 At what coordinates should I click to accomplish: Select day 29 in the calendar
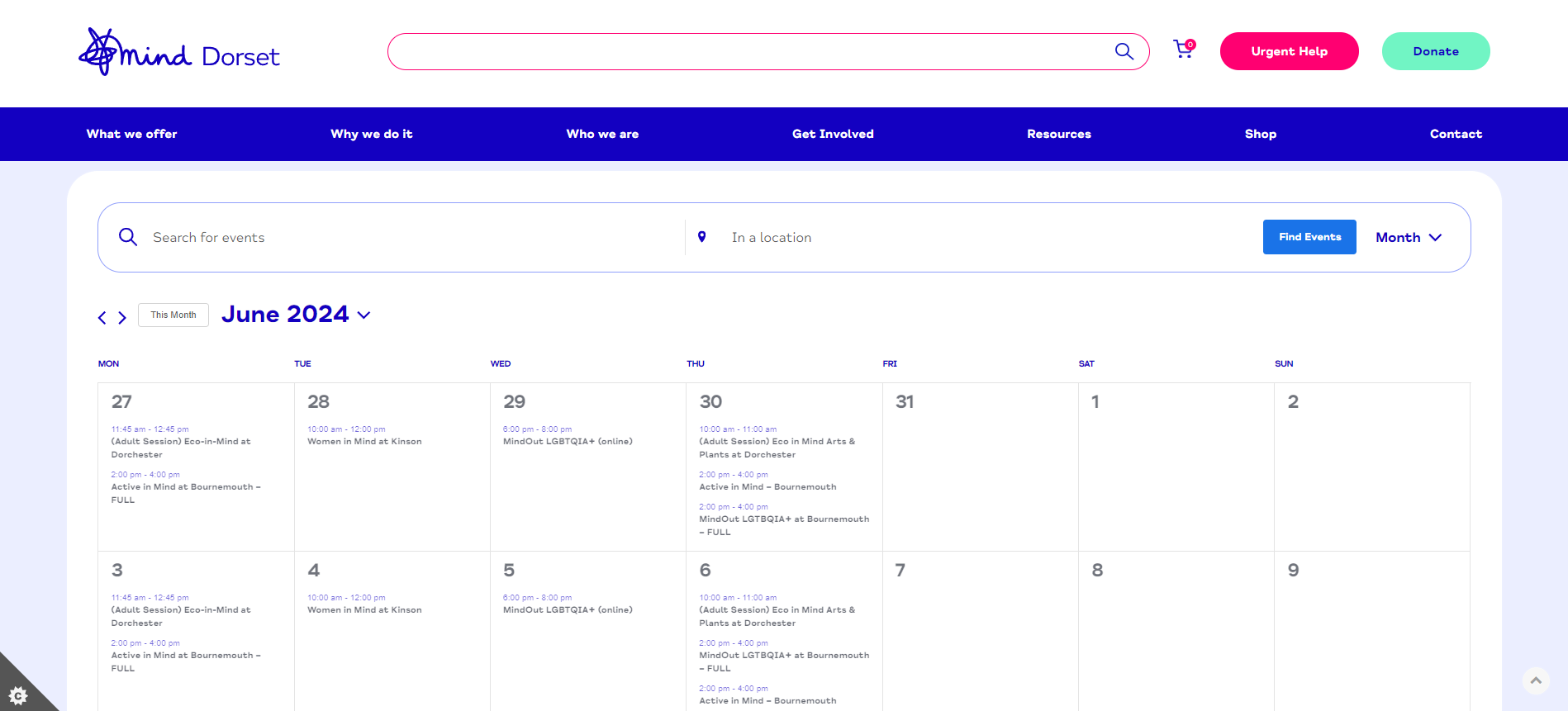[x=514, y=401]
